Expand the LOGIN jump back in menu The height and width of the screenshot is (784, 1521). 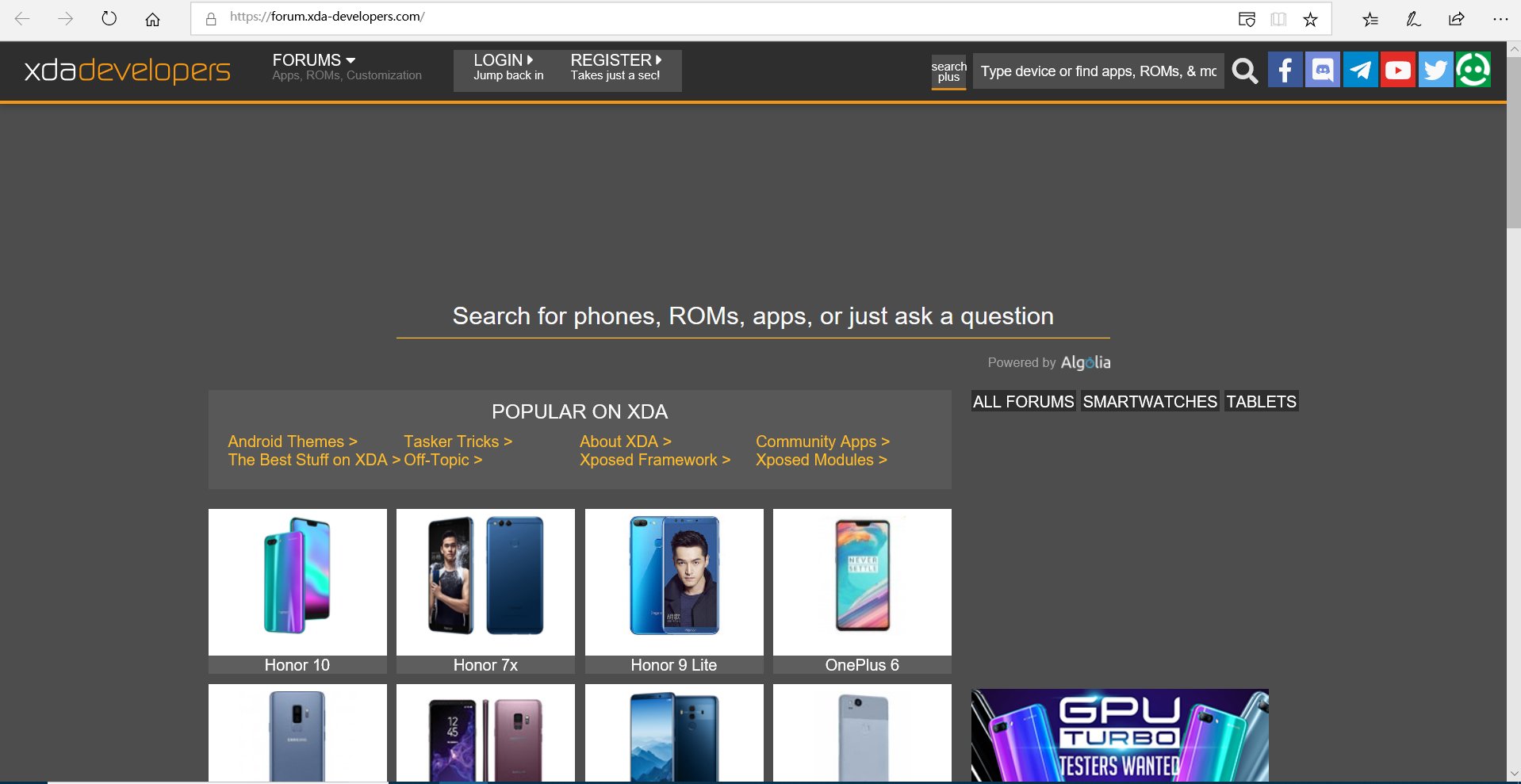pos(508,67)
